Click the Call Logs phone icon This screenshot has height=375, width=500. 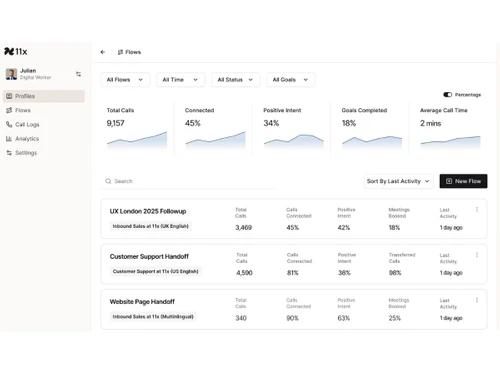point(9,124)
